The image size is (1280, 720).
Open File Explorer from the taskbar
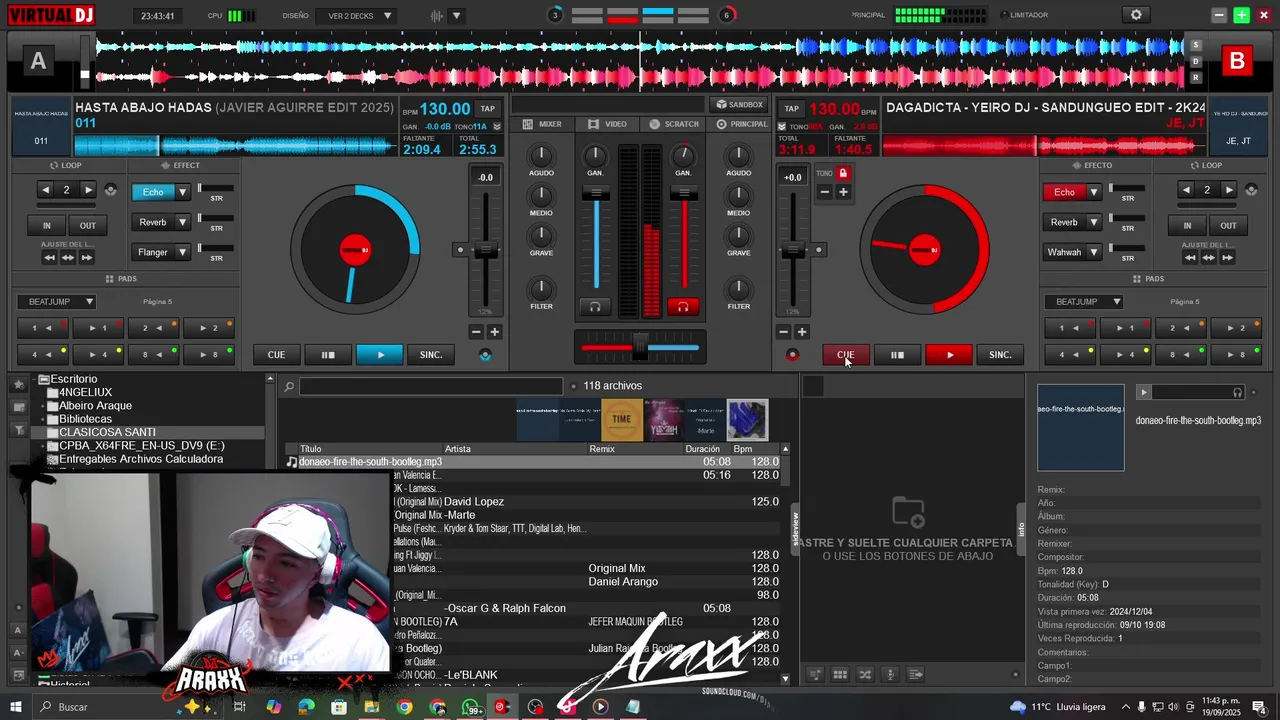click(x=371, y=707)
